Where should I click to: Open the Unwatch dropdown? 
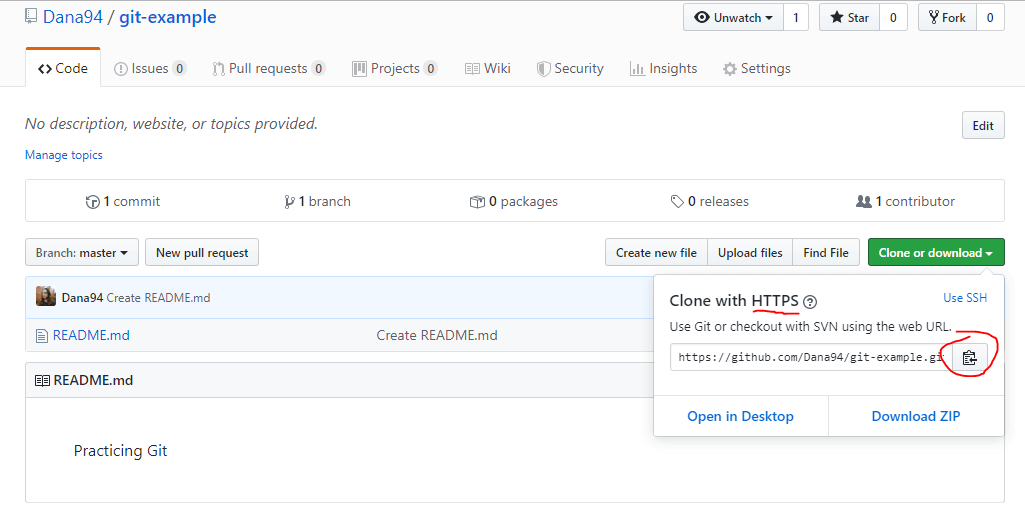(x=733, y=18)
